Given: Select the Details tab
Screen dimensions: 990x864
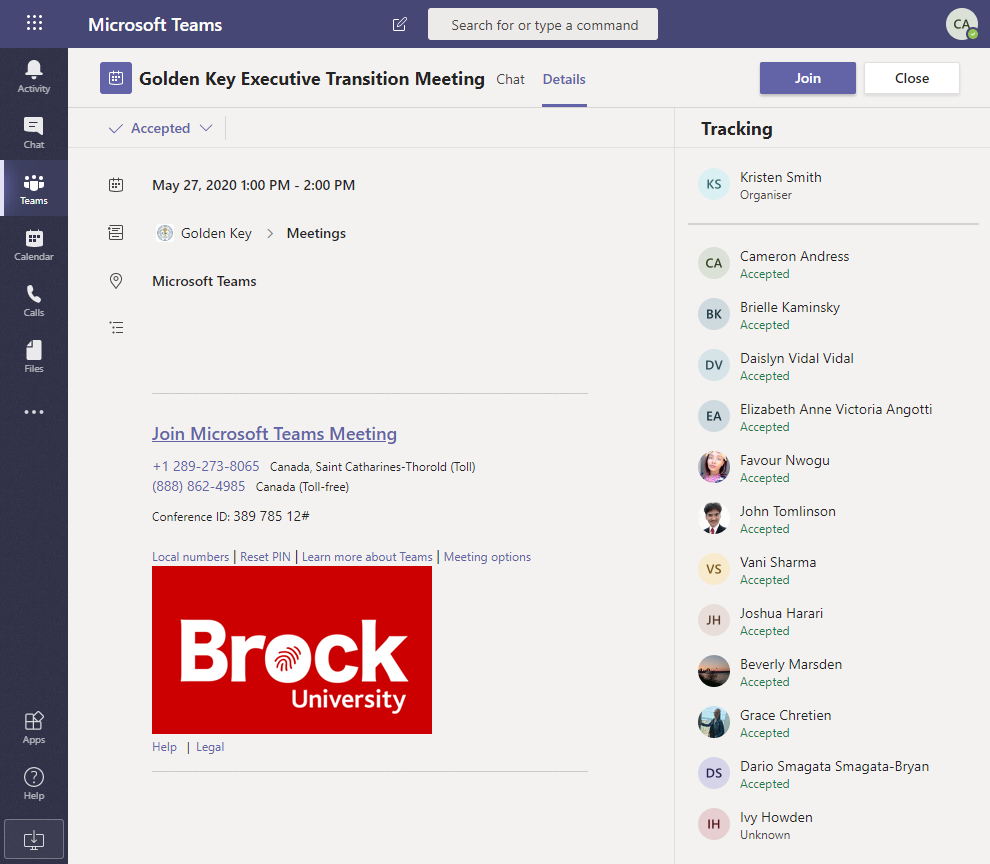Looking at the screenshot, I should (564, 79).
